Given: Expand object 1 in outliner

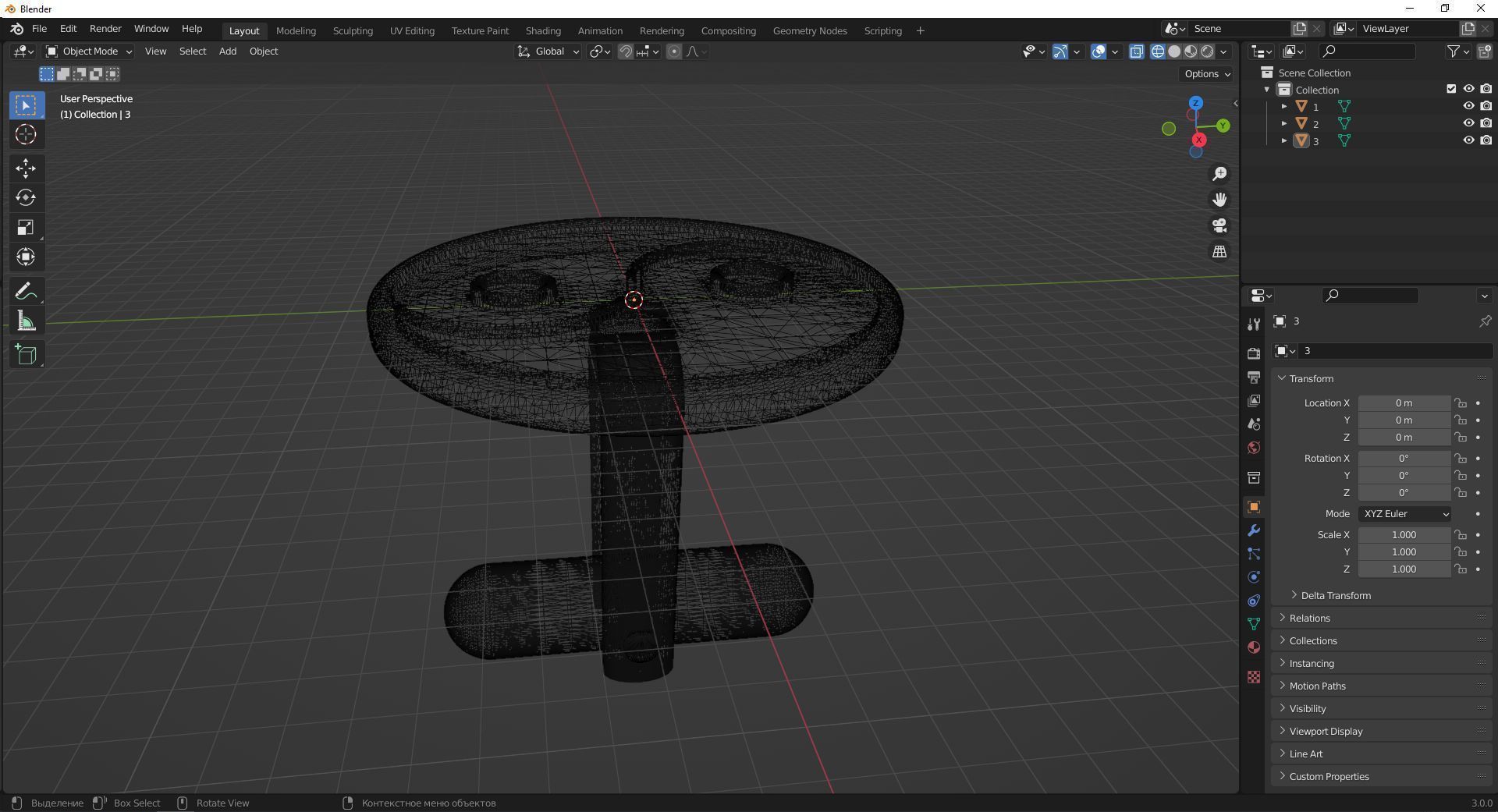Looking at the screenshot, I should point(1284,106).
